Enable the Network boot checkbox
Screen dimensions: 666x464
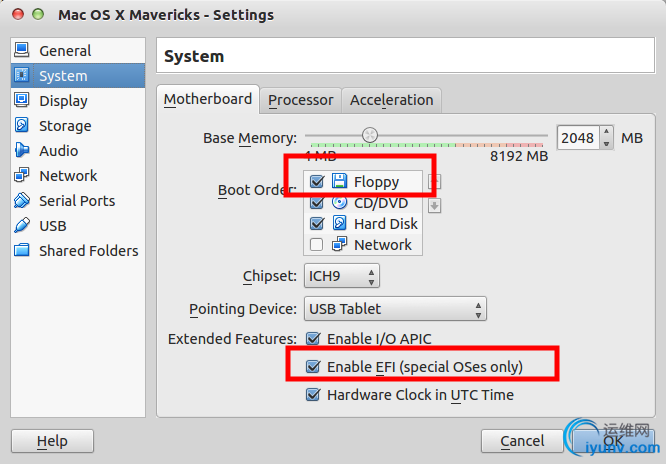tap(317, 245)
